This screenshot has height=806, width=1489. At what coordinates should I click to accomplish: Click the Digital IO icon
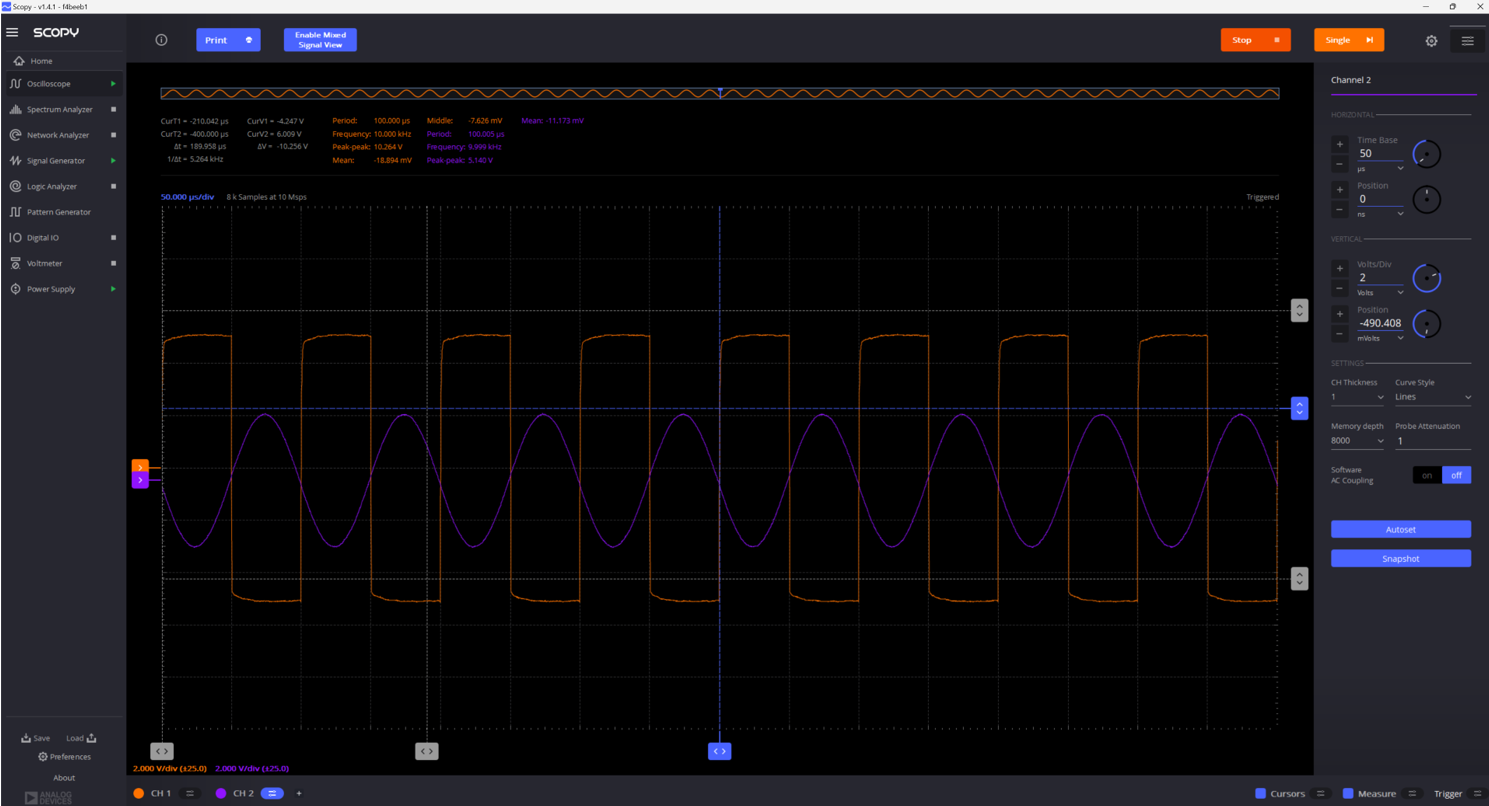pyautogui.click(x=15, y=238)
